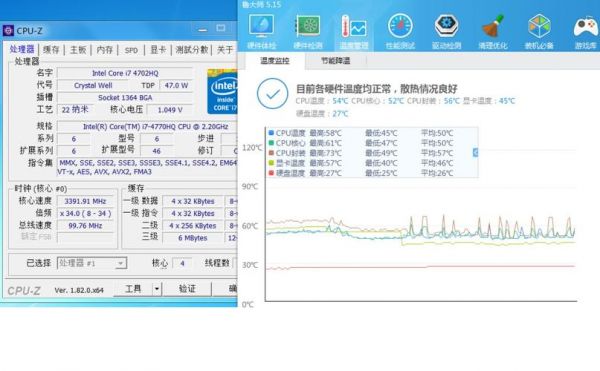
Task: Click the instruction set list MMX, SSE
Action: coord(147,167)
